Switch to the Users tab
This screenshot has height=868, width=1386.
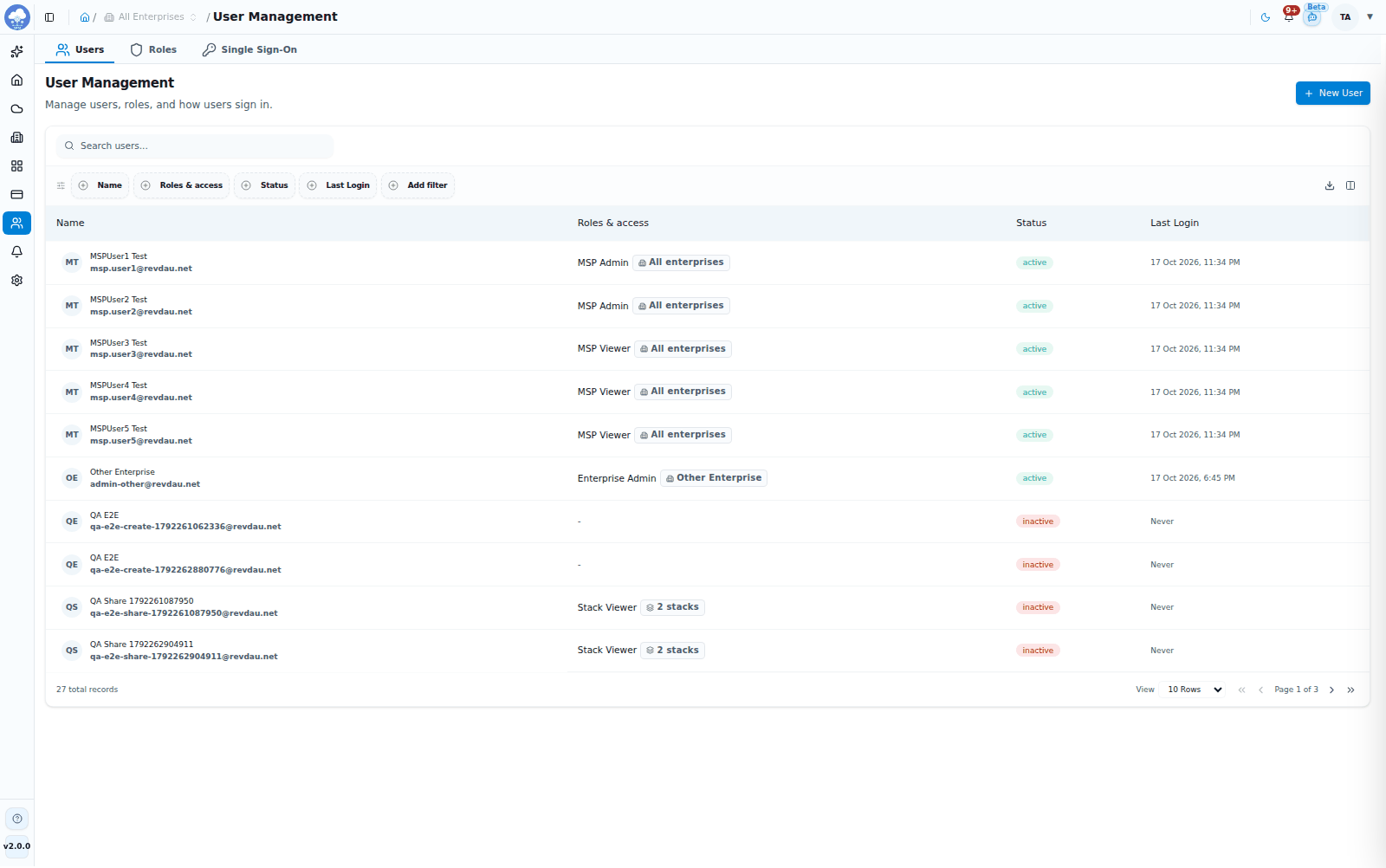click(80, 49)
